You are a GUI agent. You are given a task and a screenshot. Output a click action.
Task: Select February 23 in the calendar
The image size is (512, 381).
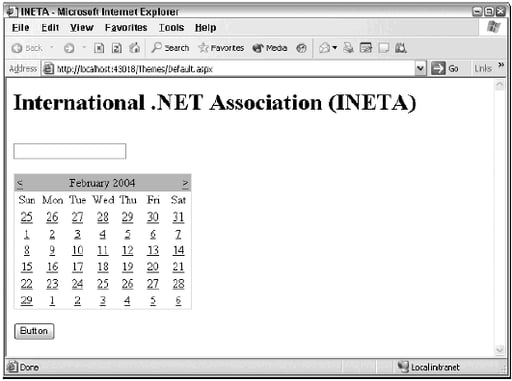tap(52, 284)
